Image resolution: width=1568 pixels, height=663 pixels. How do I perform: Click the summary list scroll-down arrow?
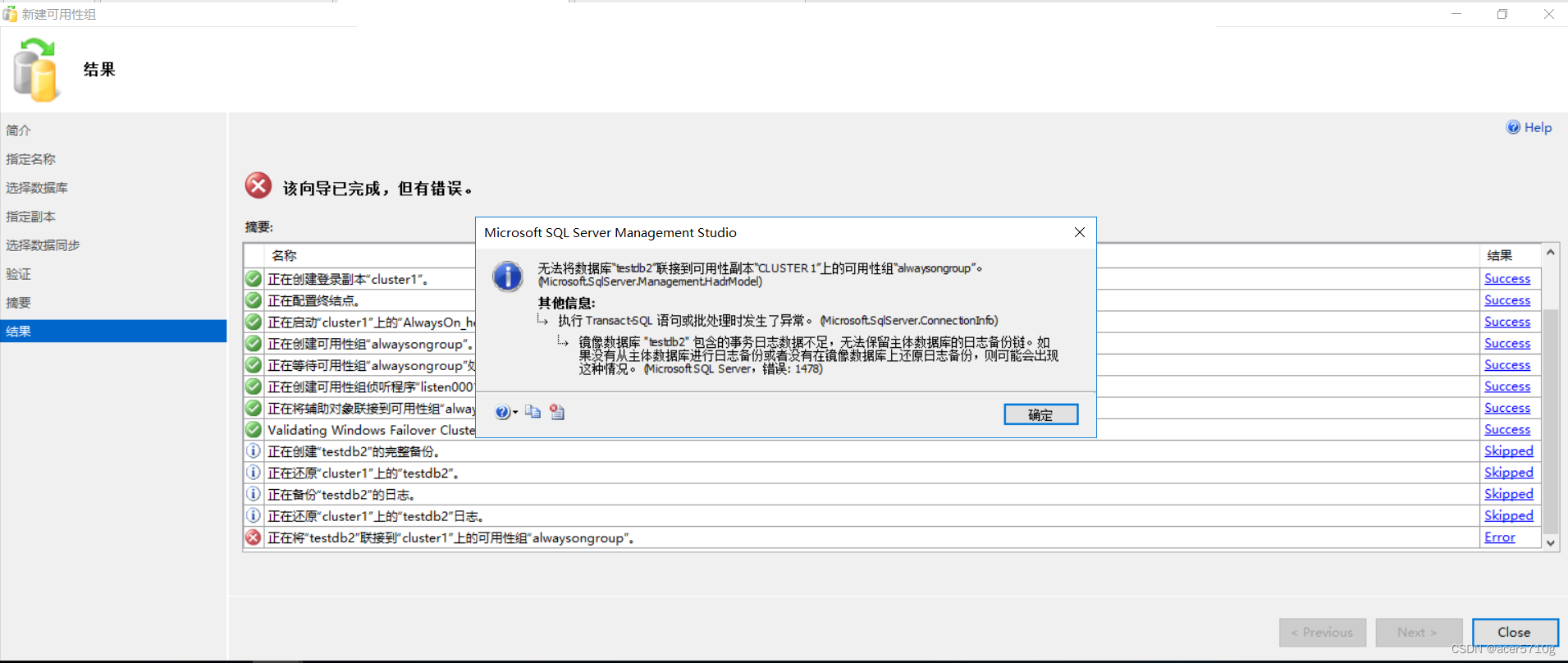(x=1551, y=542)
